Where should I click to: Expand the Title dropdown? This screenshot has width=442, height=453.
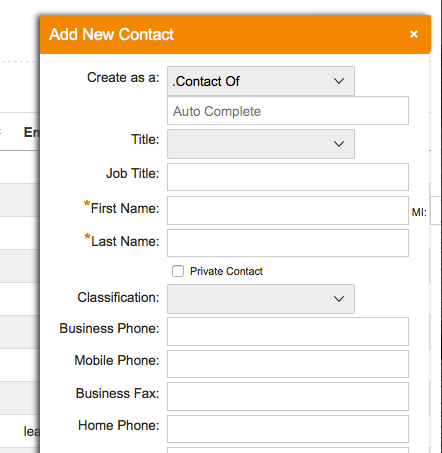click(261, 144)
